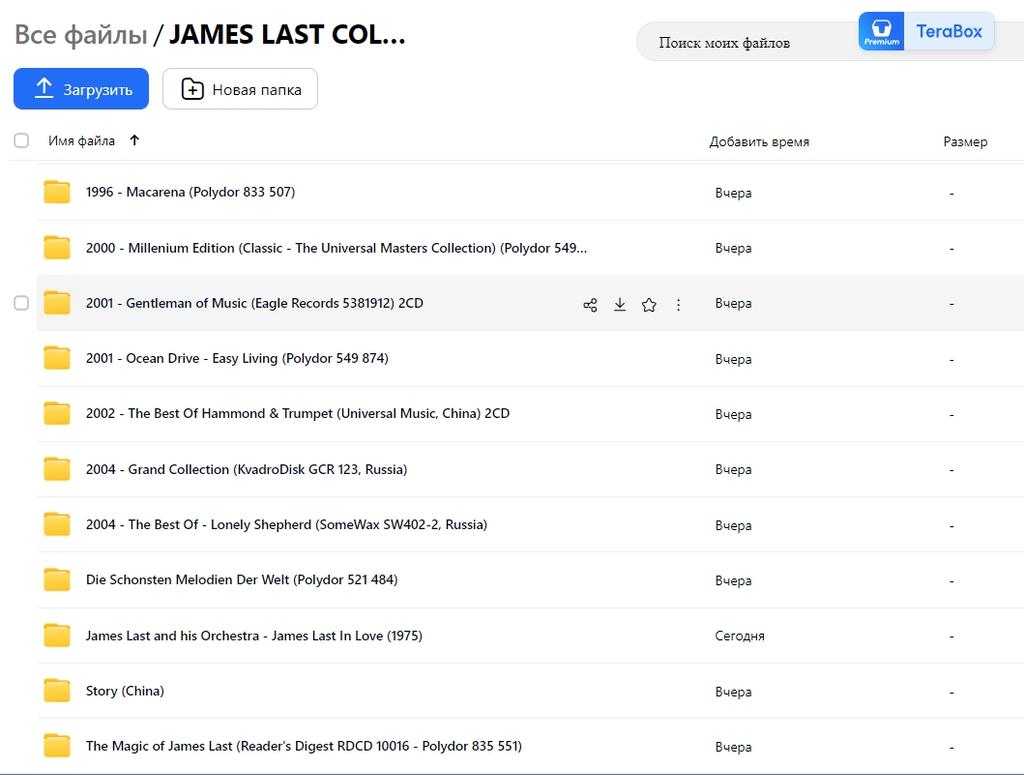Click folder icon of 1996 Macarena

click(57, 192)
